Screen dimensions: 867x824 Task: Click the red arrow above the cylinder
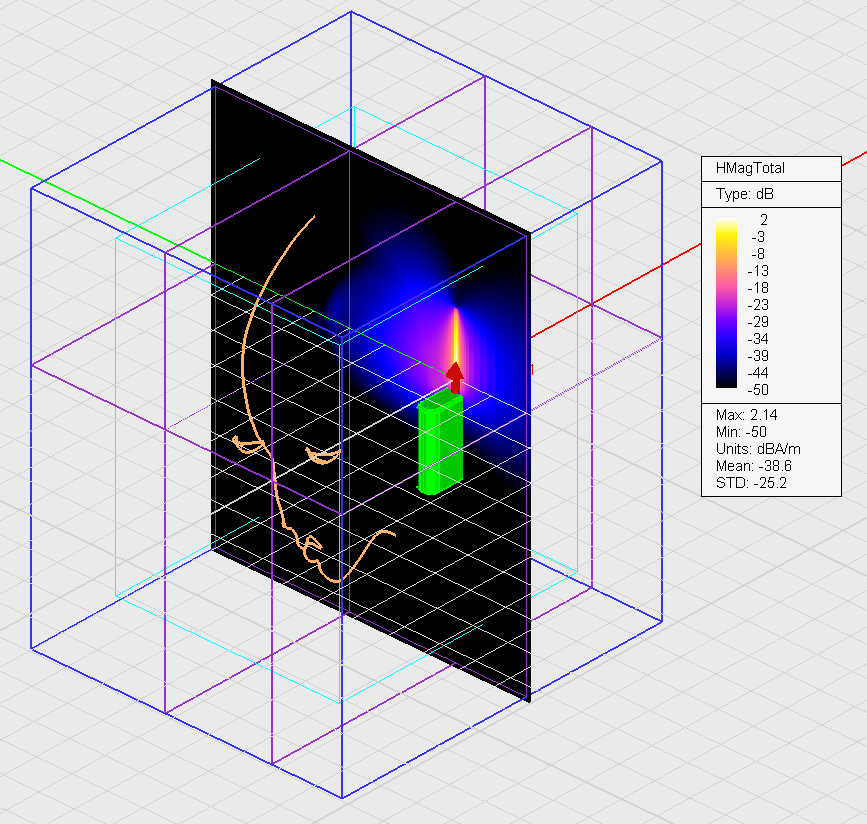pyautogui.click(x=455, y=376)
